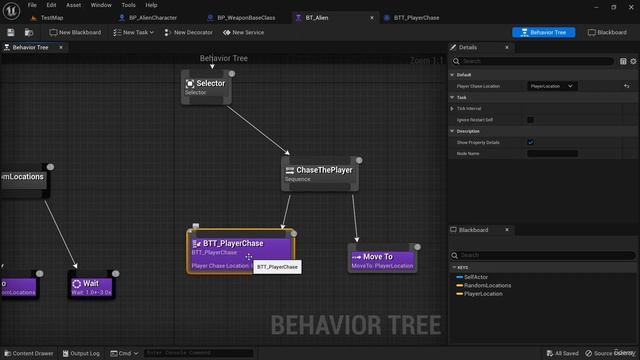
Task: Collapse the Blackboard Keys section
Action: 454,267
